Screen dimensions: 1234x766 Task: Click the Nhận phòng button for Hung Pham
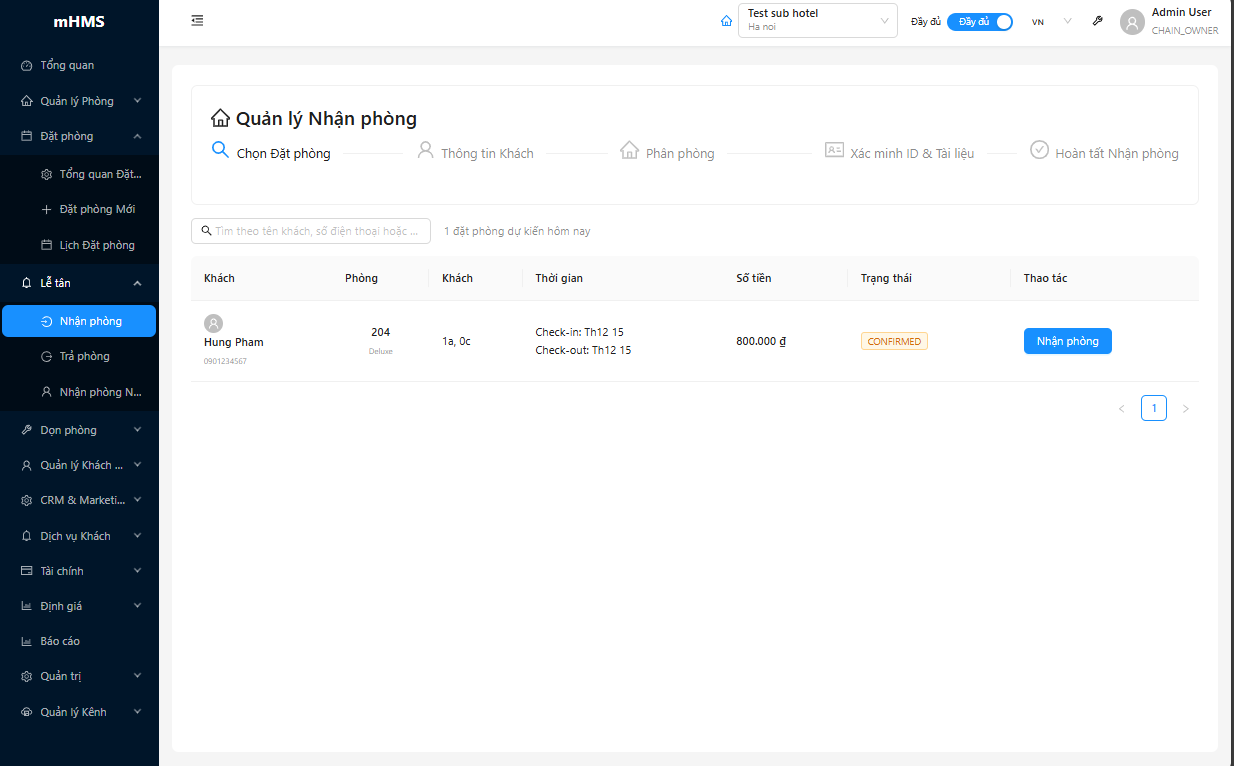tap(1067, 341)
